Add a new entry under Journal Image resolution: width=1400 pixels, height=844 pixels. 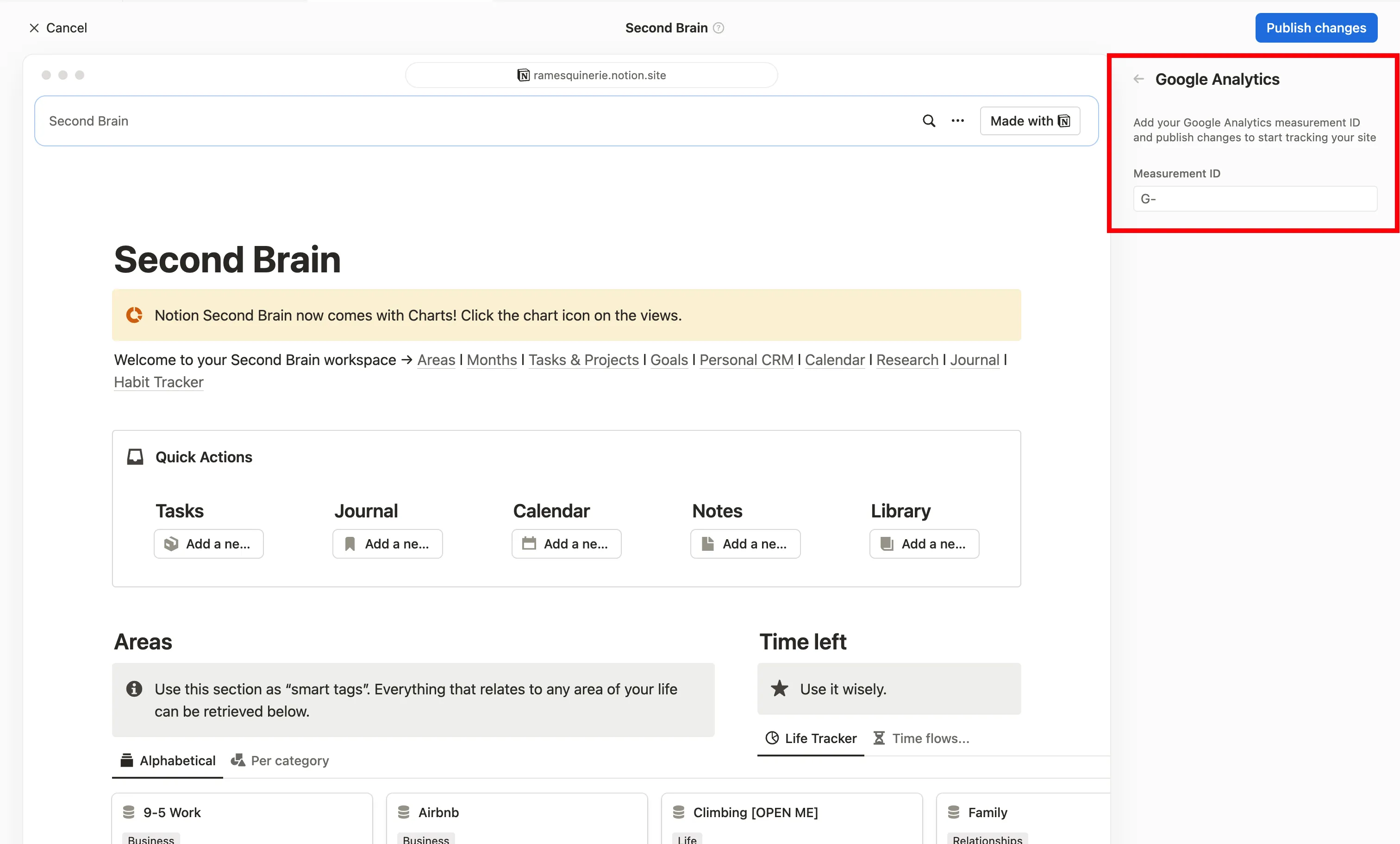[387, 544]
